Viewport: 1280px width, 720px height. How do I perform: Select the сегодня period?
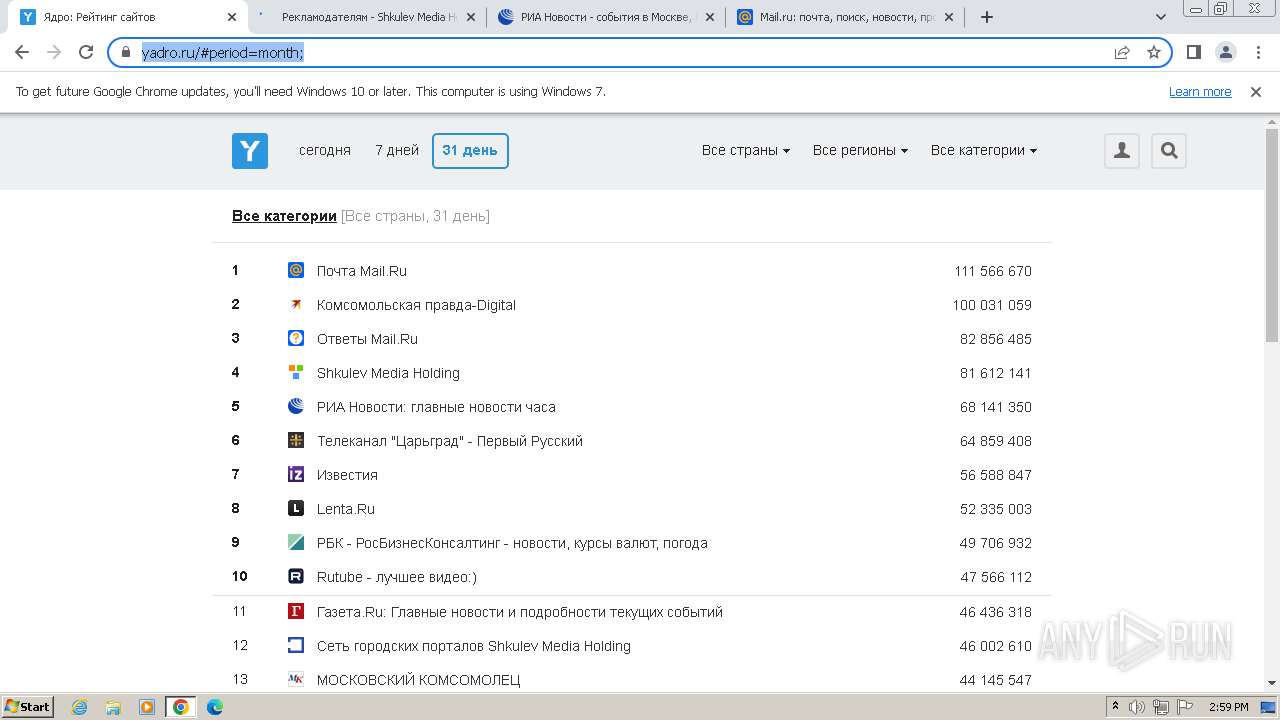pos(325,150)
